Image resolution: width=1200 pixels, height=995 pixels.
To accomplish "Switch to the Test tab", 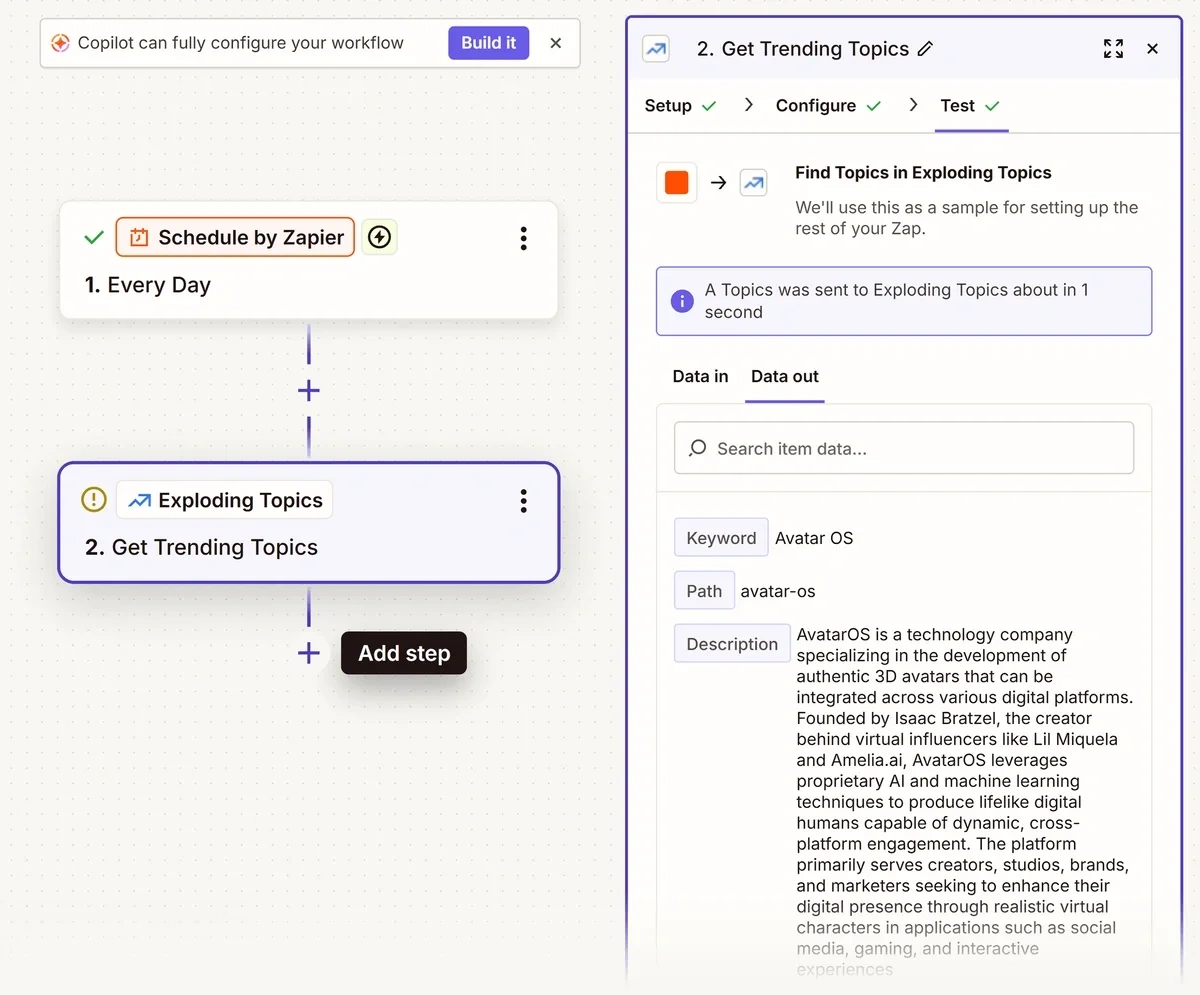I will (958, 106).
